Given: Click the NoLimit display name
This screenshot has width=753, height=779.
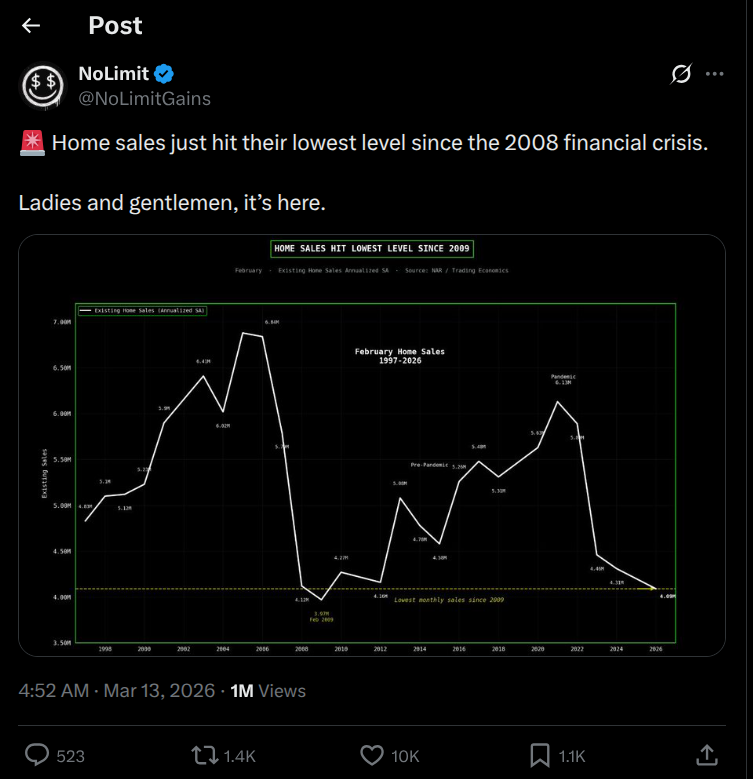Looking at the screenshot, I should 113,74.
